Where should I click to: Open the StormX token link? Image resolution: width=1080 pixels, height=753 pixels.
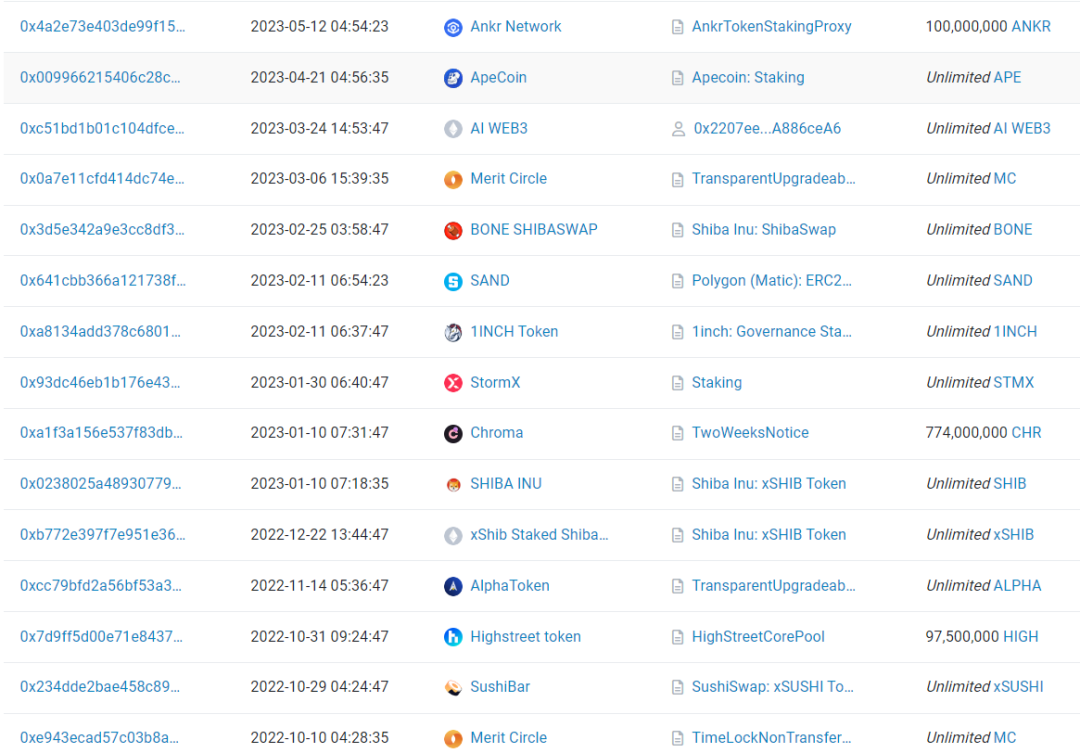point(495,382)
